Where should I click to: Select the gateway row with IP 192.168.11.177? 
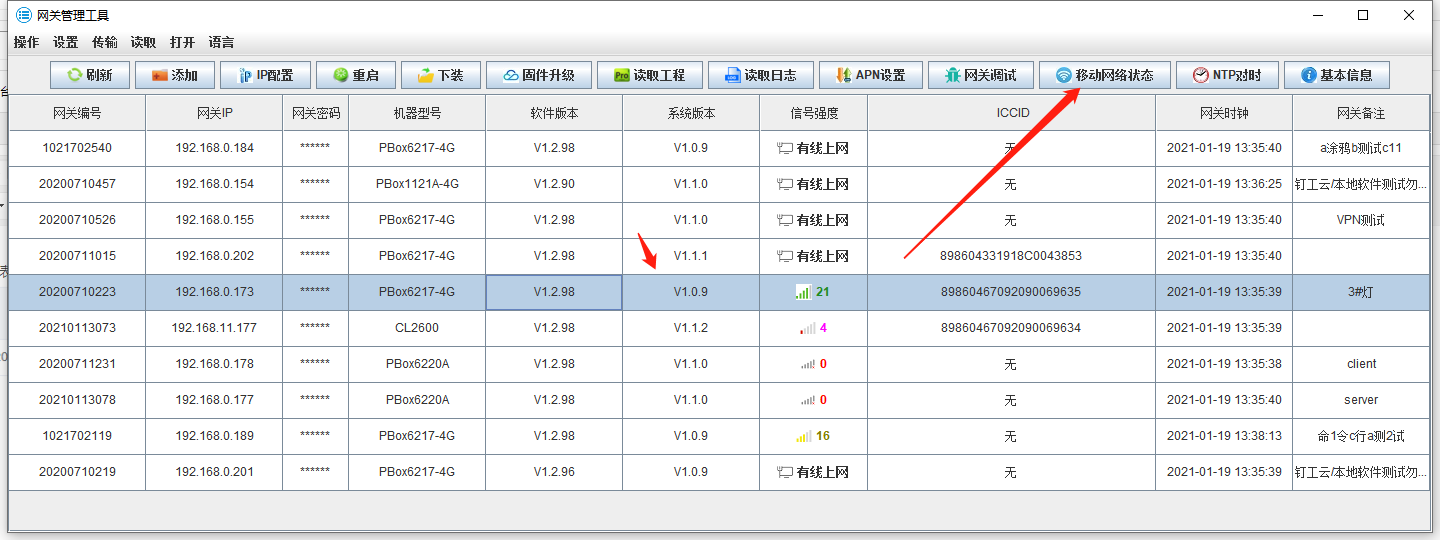click(x=213, y=328)
